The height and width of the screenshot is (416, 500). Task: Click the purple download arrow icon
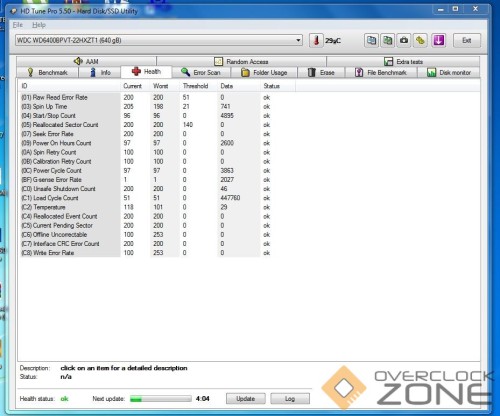tap(439, 41)
